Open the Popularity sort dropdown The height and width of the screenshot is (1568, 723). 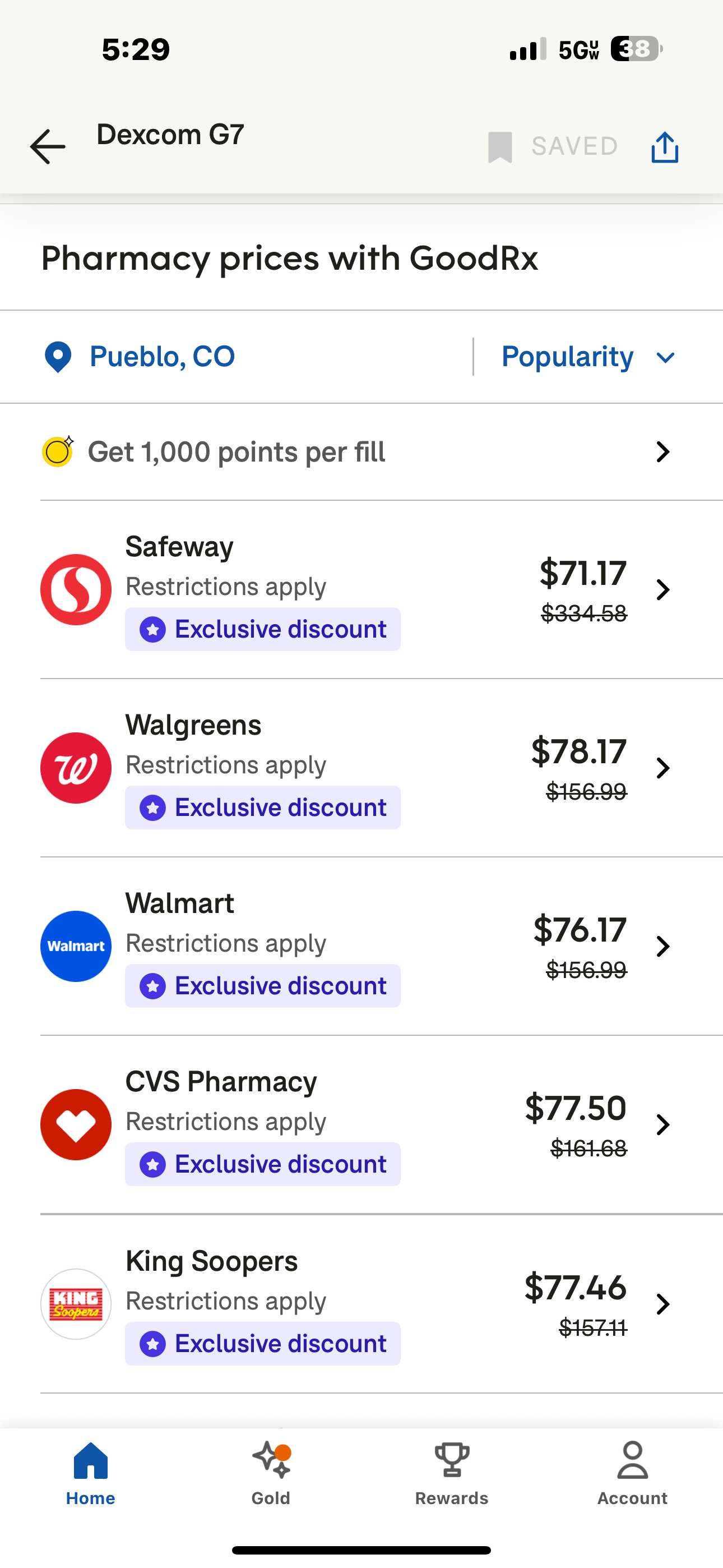coord(588,357)
